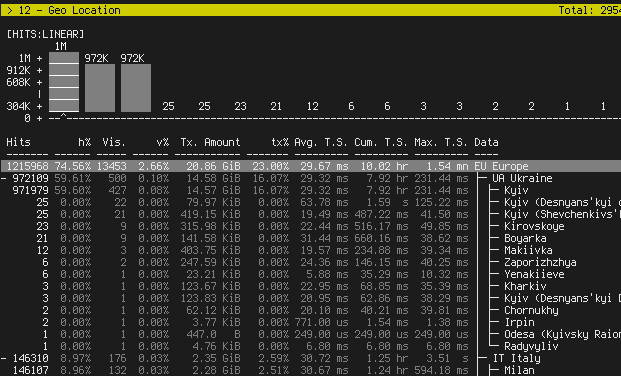The width and height of the screenshot is (621, 376).
Task: Select the Zaporizhzhya city entry
Action: pyautogui.click(x=540, y=262)
